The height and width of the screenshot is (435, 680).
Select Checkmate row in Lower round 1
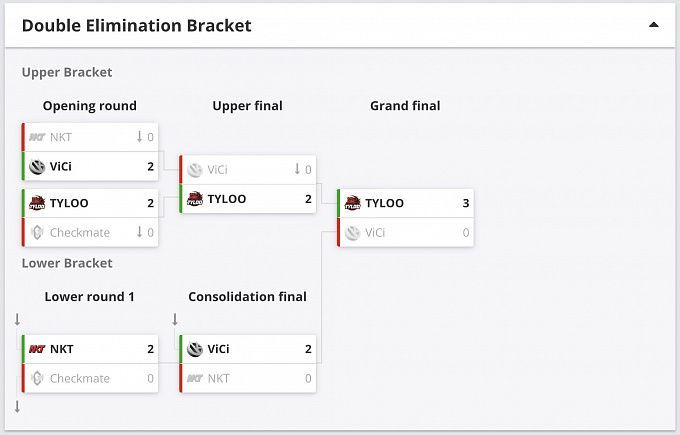click(90, 379)
